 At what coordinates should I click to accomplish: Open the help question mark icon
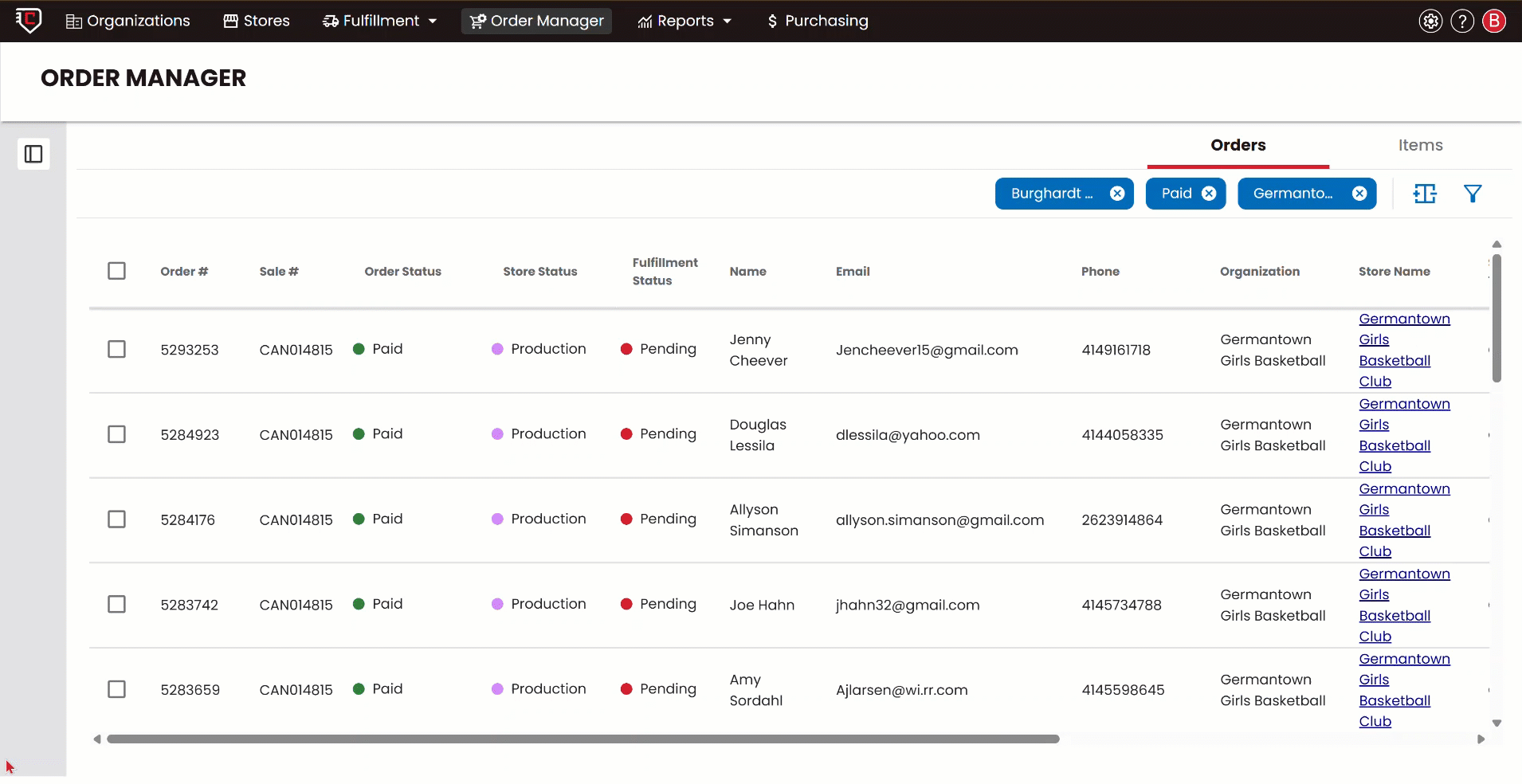click(x=1462, y=21)
